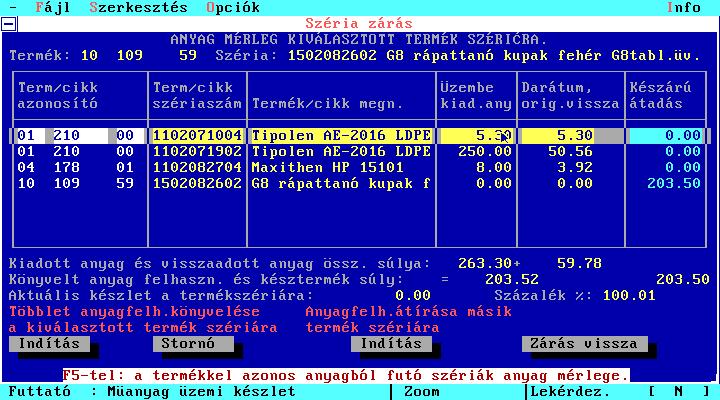Click the 250.00 issued quantity cell

coord(485,152)
